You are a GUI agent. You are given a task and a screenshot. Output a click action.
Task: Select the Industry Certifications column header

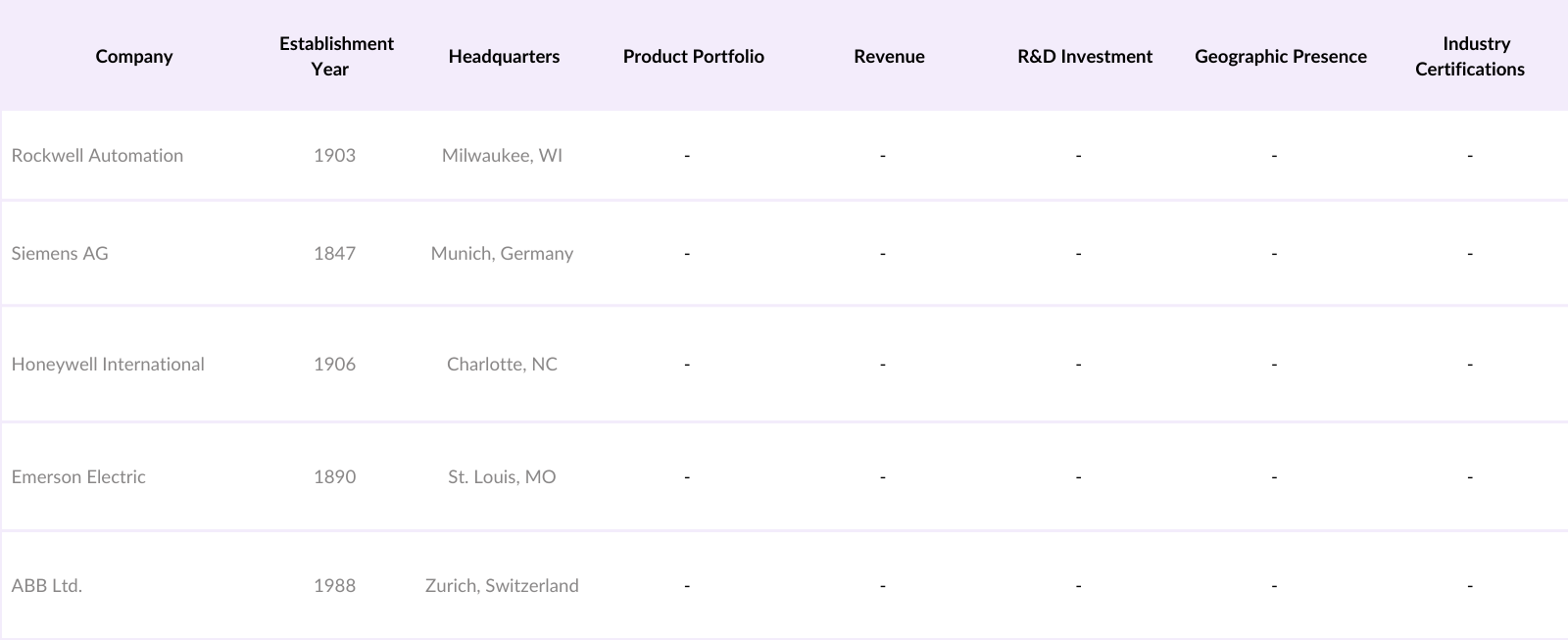1470,56
